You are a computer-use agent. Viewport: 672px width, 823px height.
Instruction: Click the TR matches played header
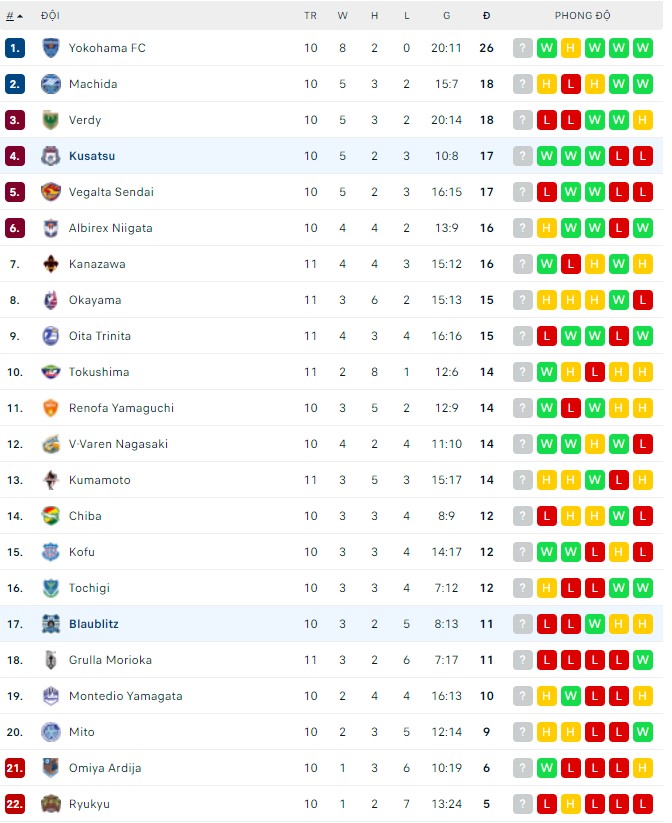(310, 16)
